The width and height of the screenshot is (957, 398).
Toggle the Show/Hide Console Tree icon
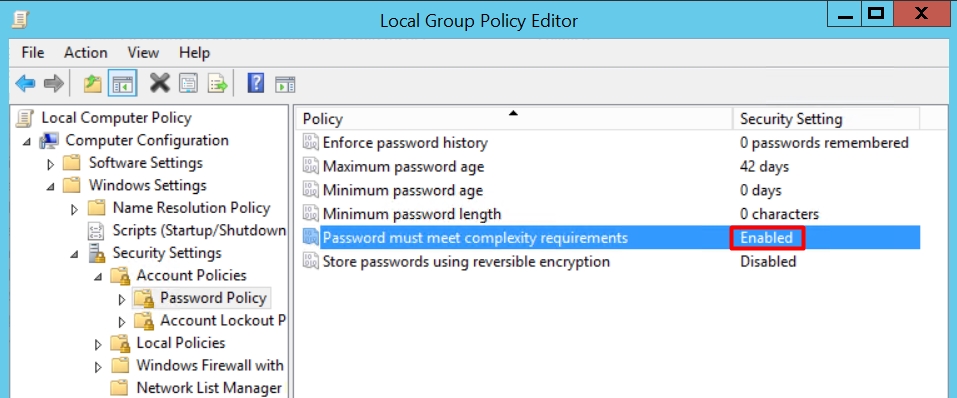coord(122,84)
